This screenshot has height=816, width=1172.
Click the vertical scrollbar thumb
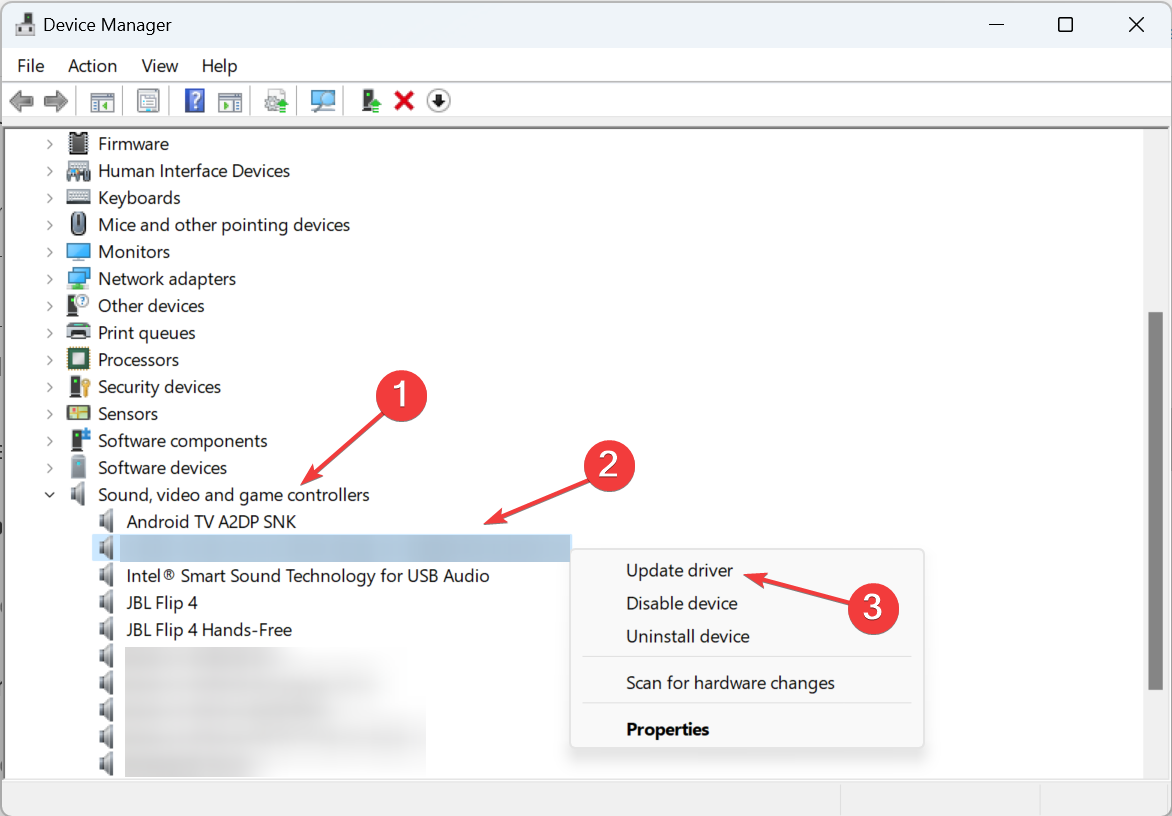tap(1156, 501)
